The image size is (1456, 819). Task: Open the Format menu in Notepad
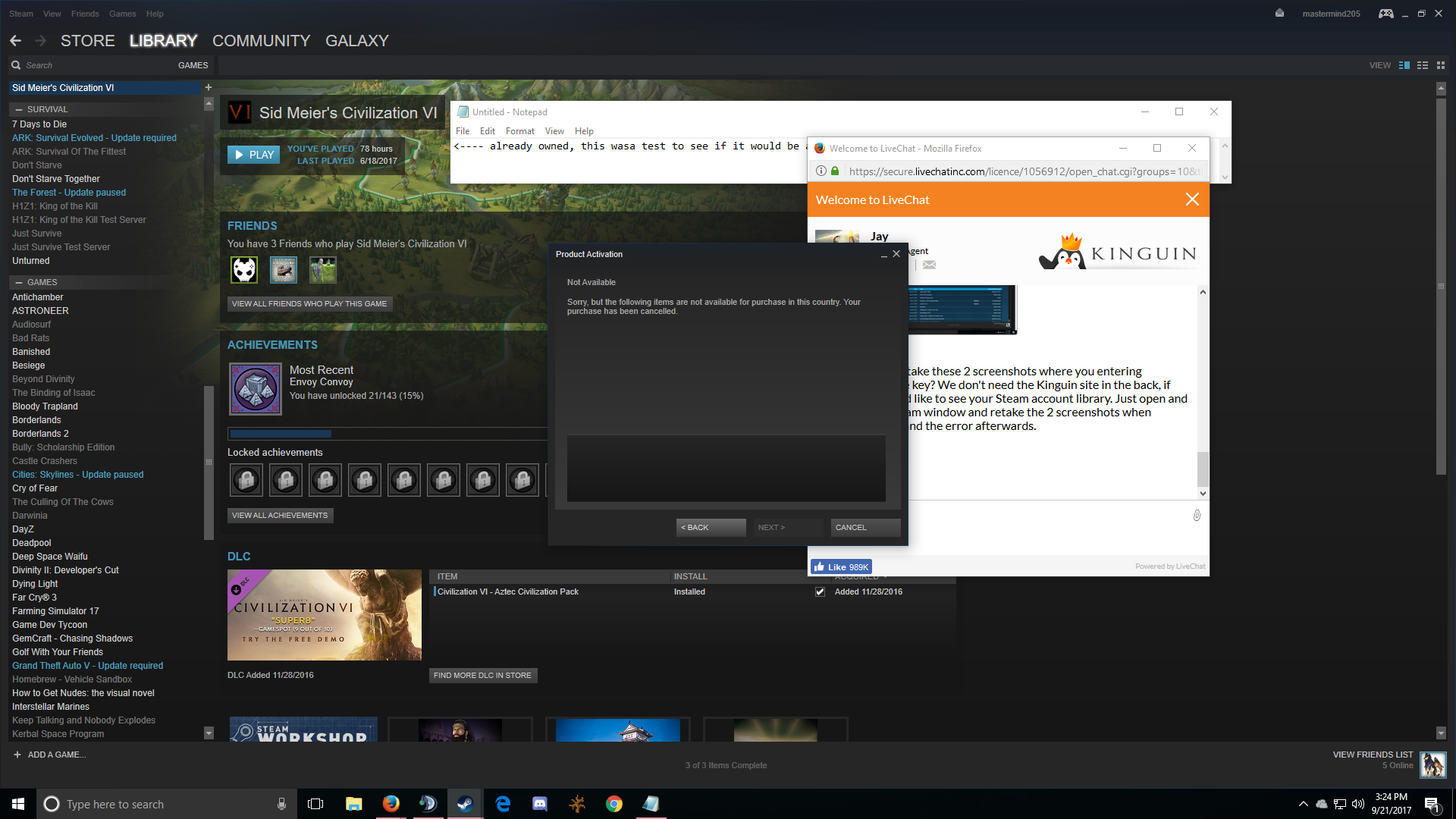pyautogui.click(x=520, y=131)
